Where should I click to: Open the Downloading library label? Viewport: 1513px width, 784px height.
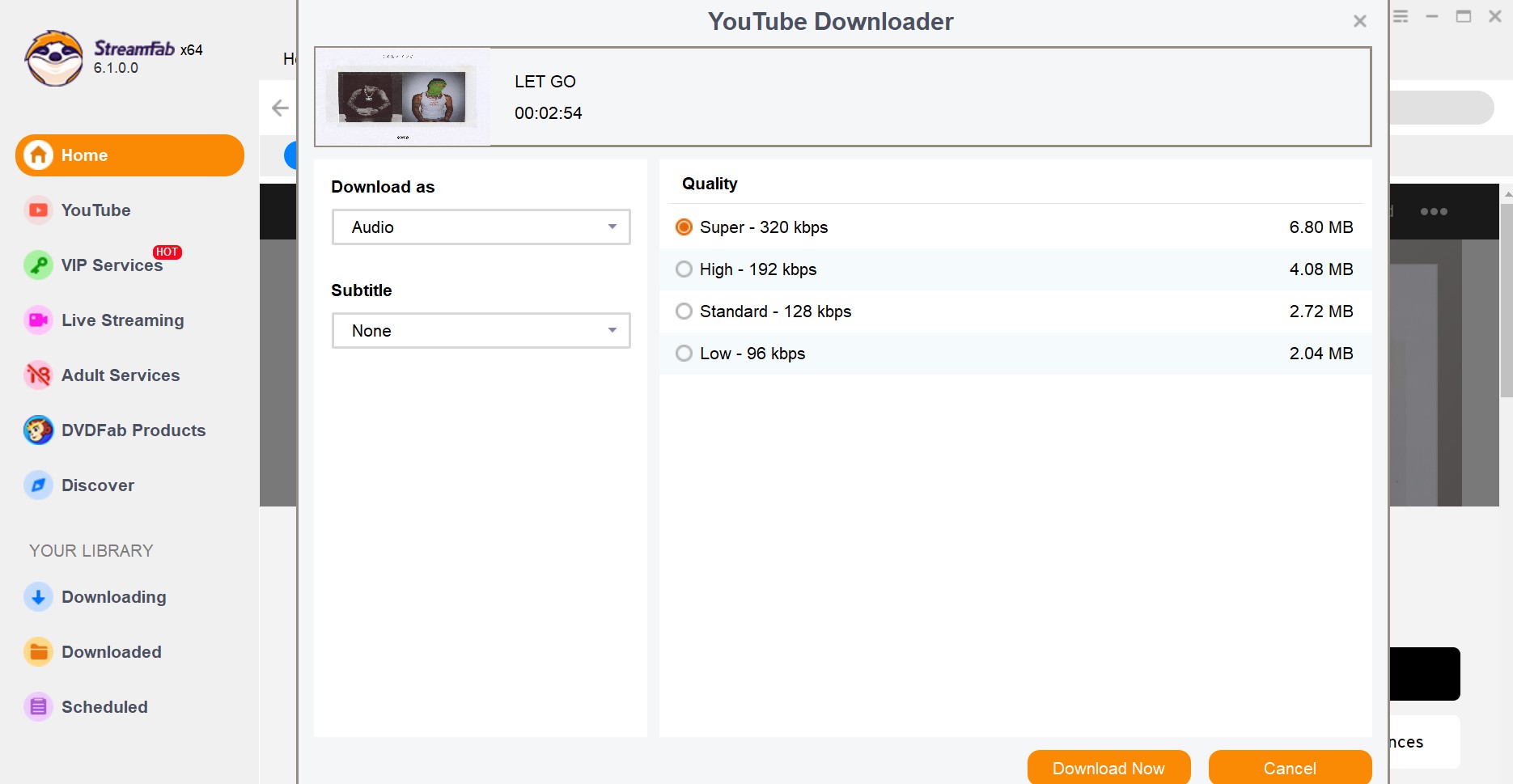pyautogui.click(x=114, y=597)
